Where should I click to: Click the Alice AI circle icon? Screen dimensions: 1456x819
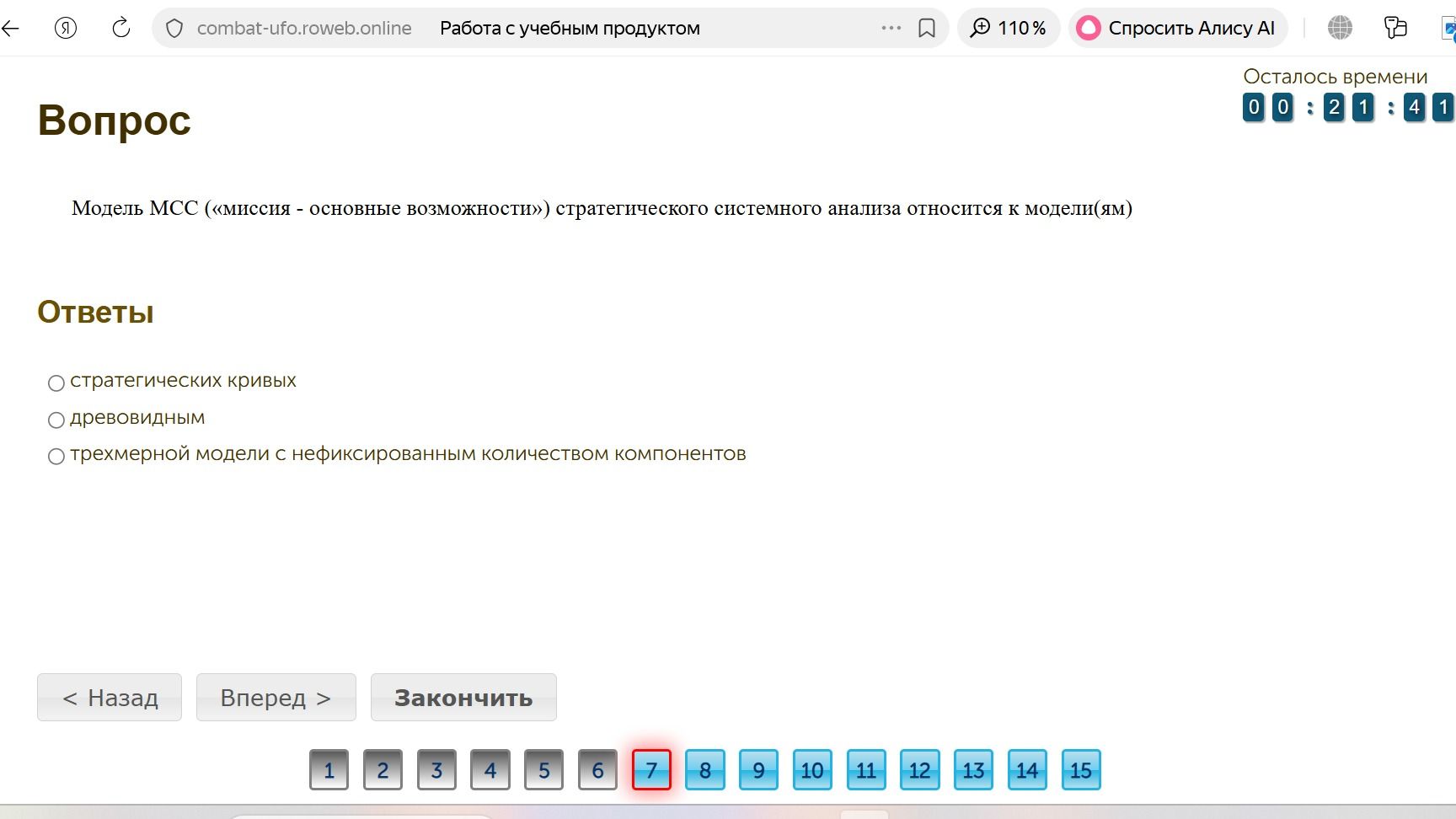pos(1089,28)
